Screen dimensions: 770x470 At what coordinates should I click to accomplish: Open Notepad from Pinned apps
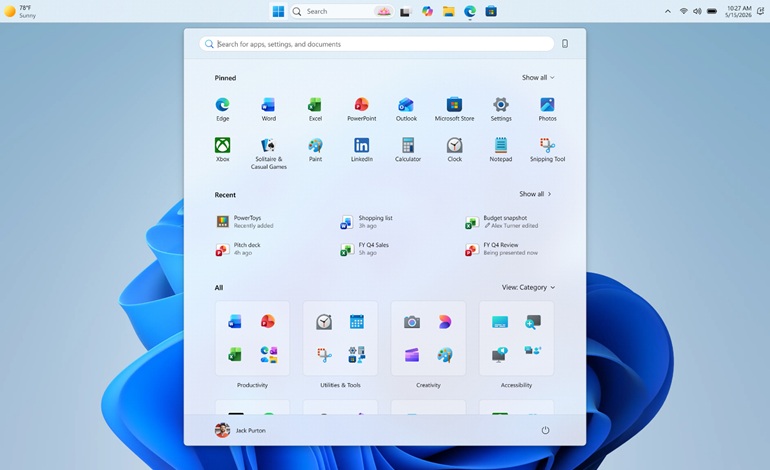tap(501, 150)
